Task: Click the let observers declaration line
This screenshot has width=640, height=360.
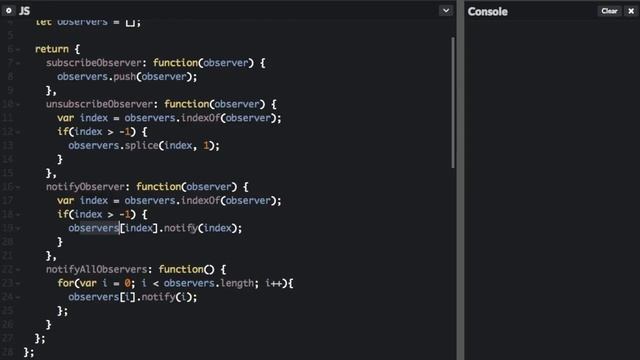Action: click(88, 22)
